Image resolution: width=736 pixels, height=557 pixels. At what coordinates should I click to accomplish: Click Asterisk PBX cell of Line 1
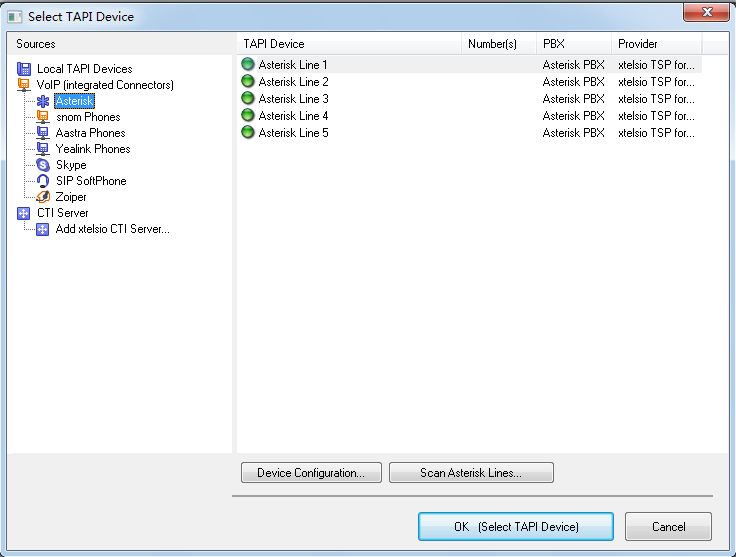(x=574, y=65)
